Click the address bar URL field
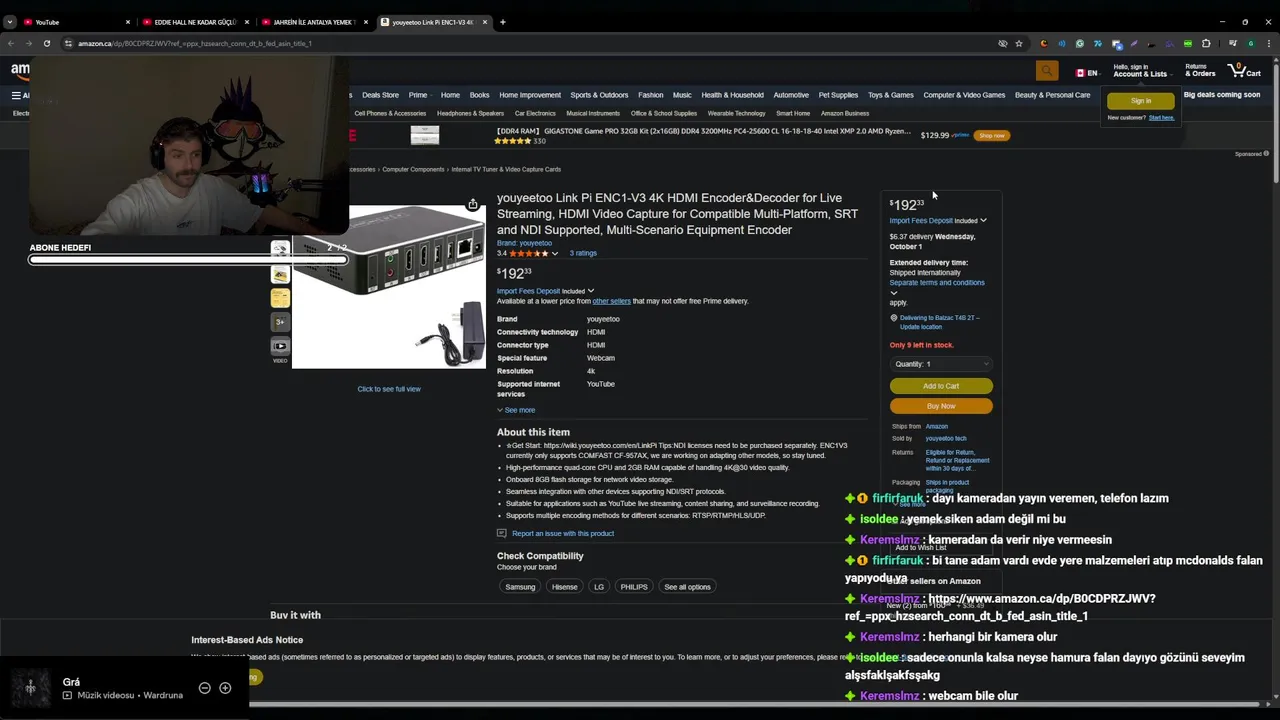Image resolution: width=1280 pixels, height=720 pixels. tap(530, 43)
